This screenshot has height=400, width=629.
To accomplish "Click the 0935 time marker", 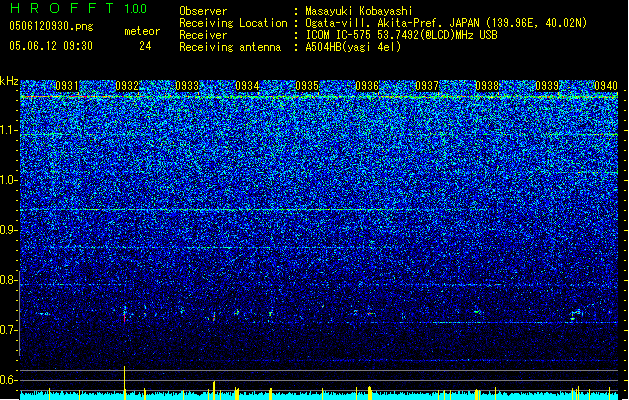I will coord(307,86).
